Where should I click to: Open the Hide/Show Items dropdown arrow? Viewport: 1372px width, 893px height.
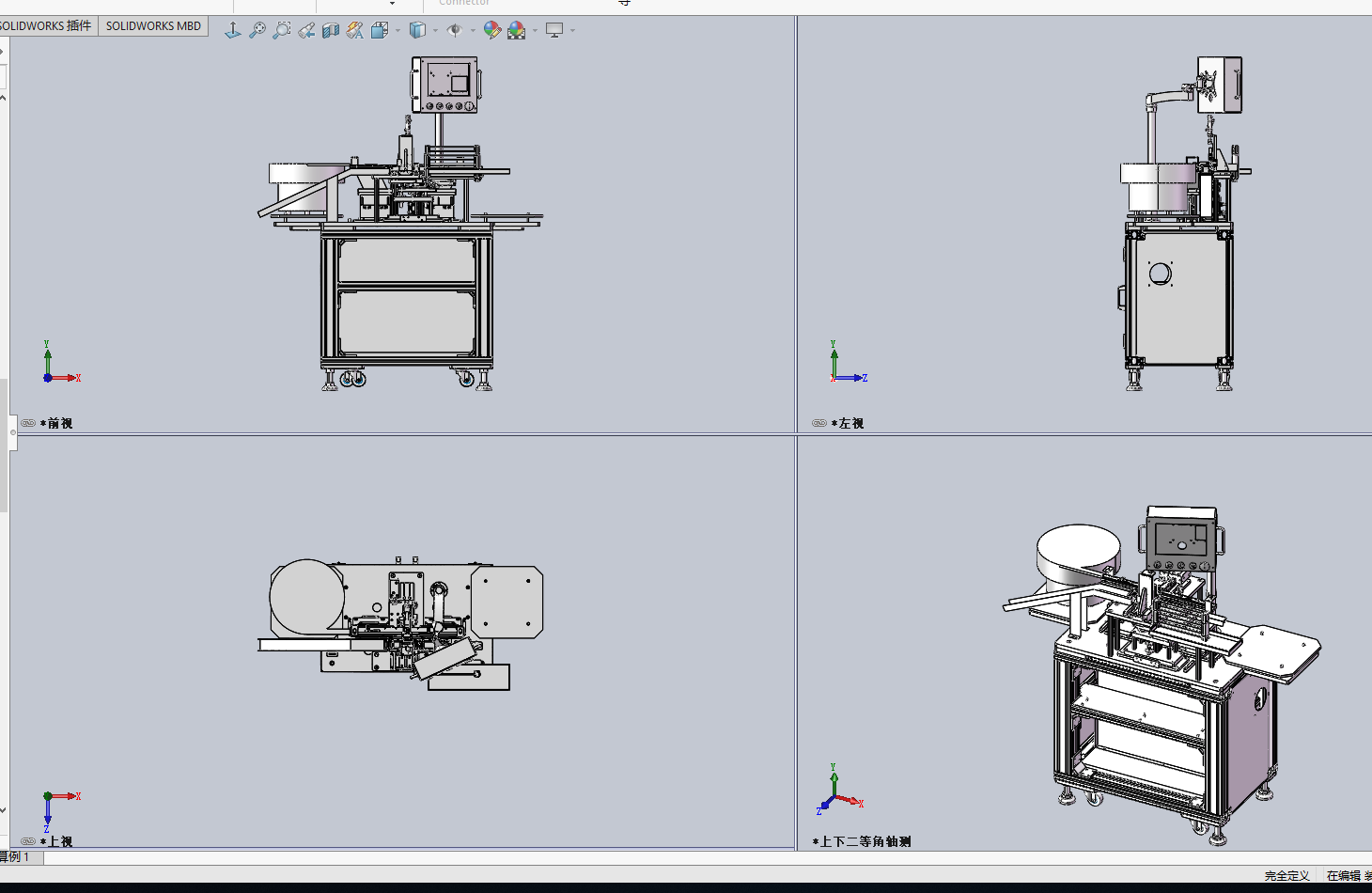[473, 30]
